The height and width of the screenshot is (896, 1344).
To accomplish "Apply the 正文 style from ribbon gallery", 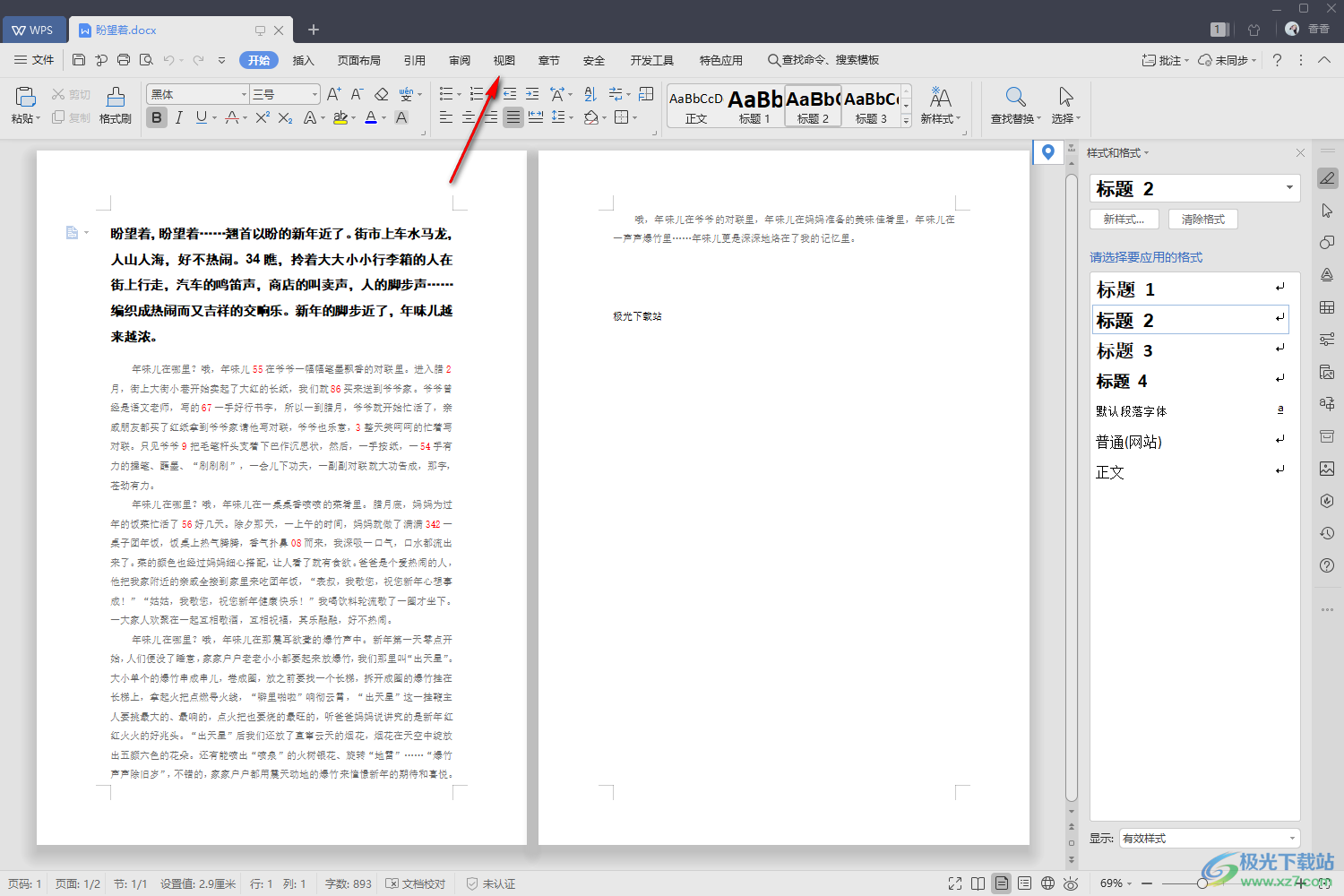I will [x=696, y=105].
